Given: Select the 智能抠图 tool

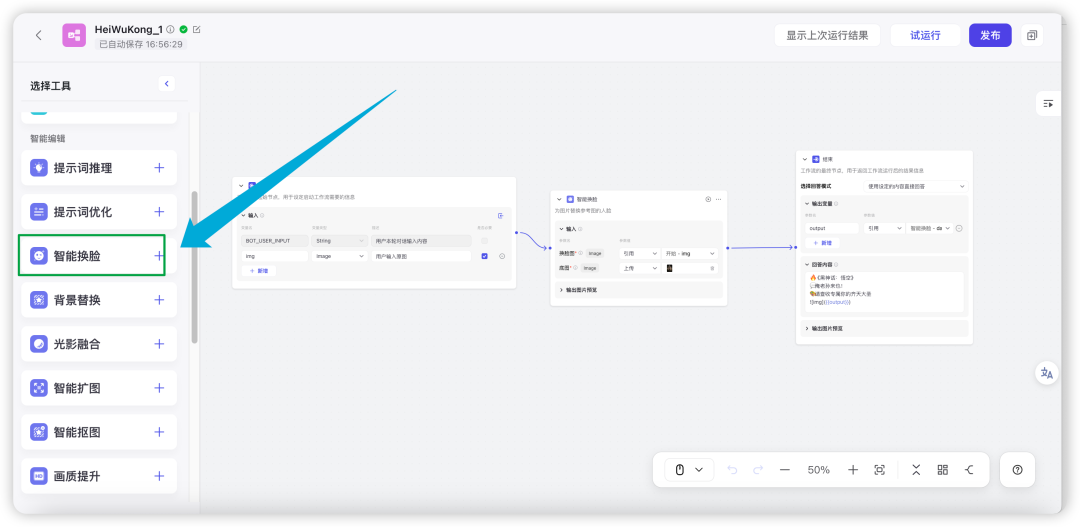Looking at the screenshot, I should pyautogui.click(x=99, y=432).
